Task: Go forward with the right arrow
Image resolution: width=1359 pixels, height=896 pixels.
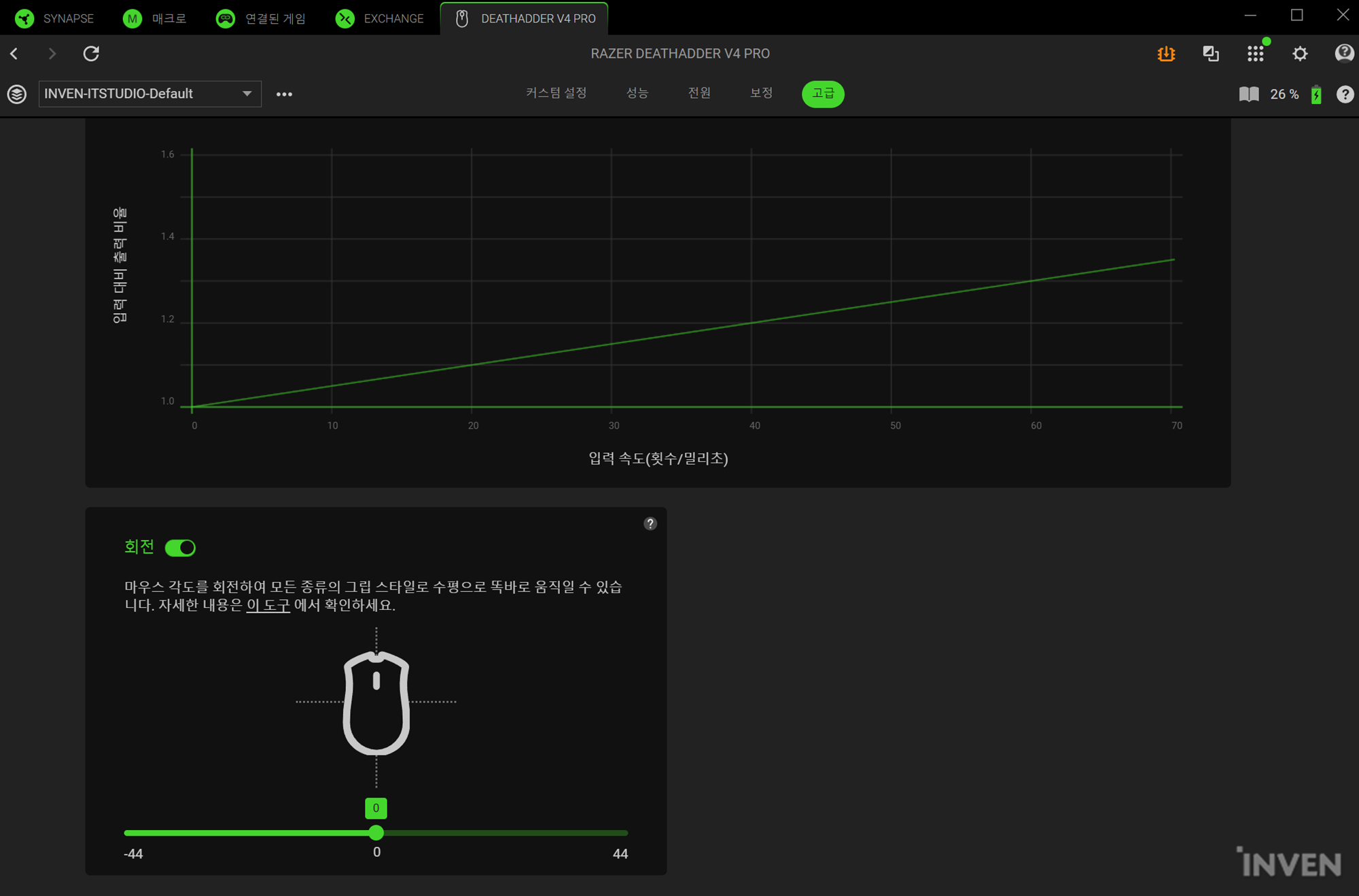Action: (52, 53)
